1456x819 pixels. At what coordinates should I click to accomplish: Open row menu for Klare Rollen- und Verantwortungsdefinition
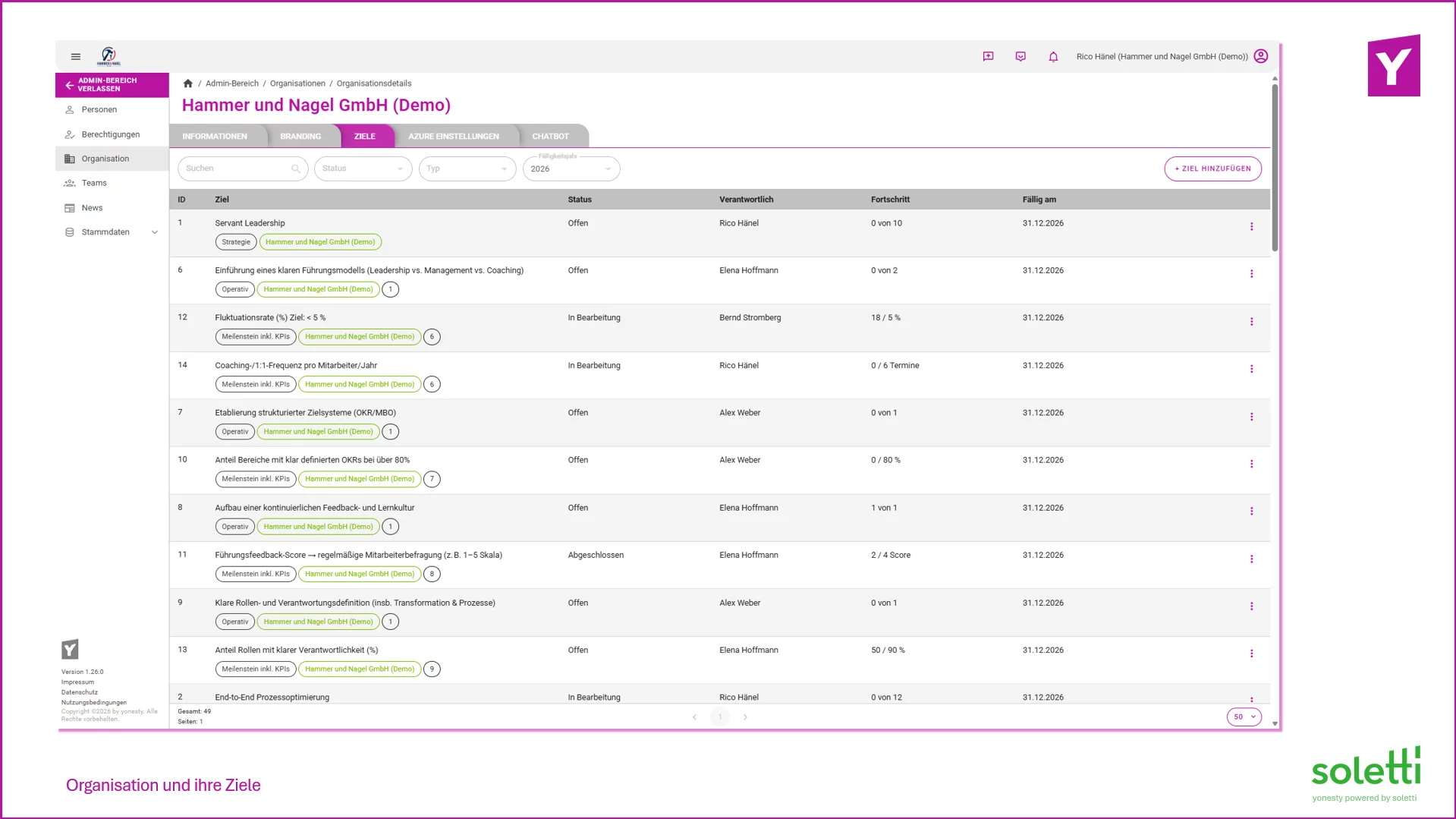tap(1252, 606)
